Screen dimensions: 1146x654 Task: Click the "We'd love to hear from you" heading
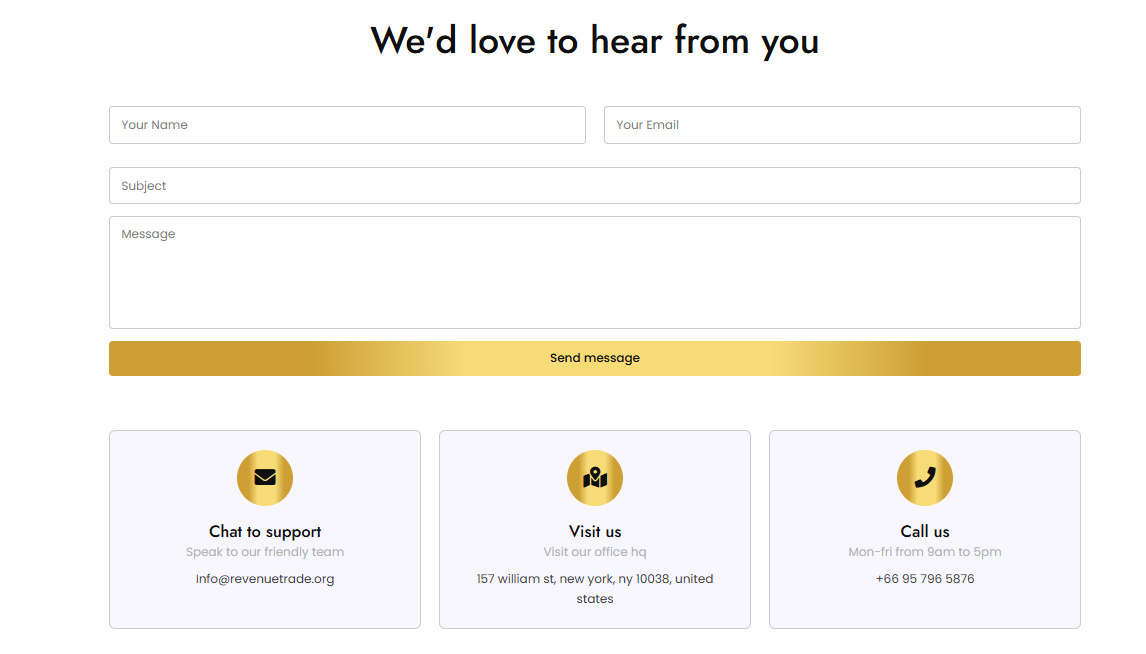[x=595, y=41]
